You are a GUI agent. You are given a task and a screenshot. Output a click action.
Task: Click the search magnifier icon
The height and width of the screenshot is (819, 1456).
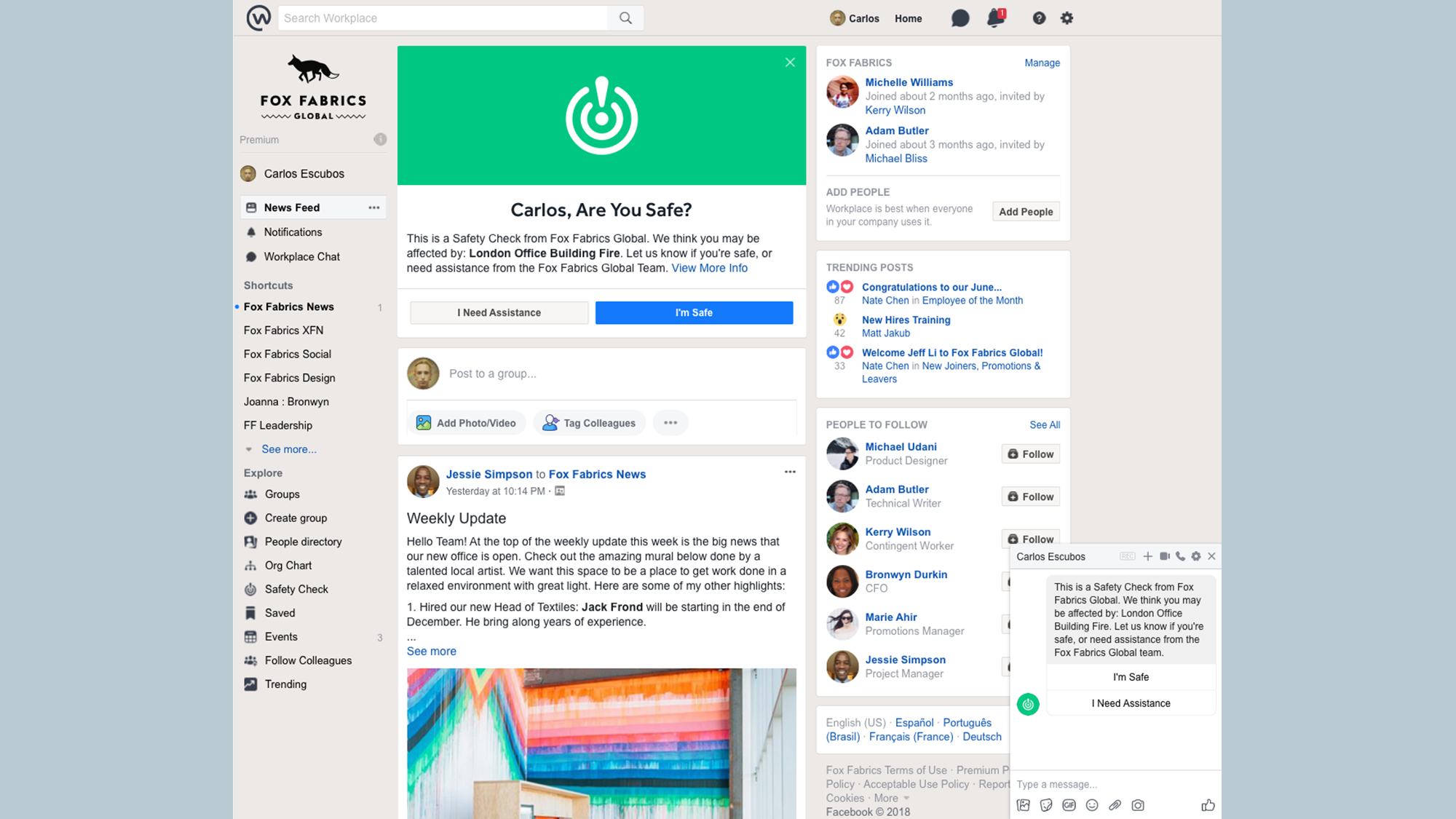[x=626, y=17]
